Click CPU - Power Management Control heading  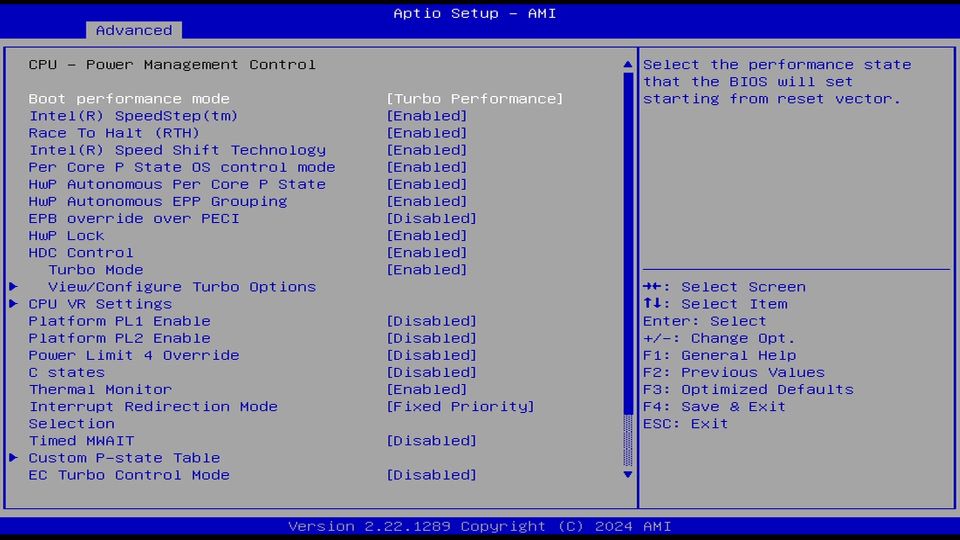point(172,64)
